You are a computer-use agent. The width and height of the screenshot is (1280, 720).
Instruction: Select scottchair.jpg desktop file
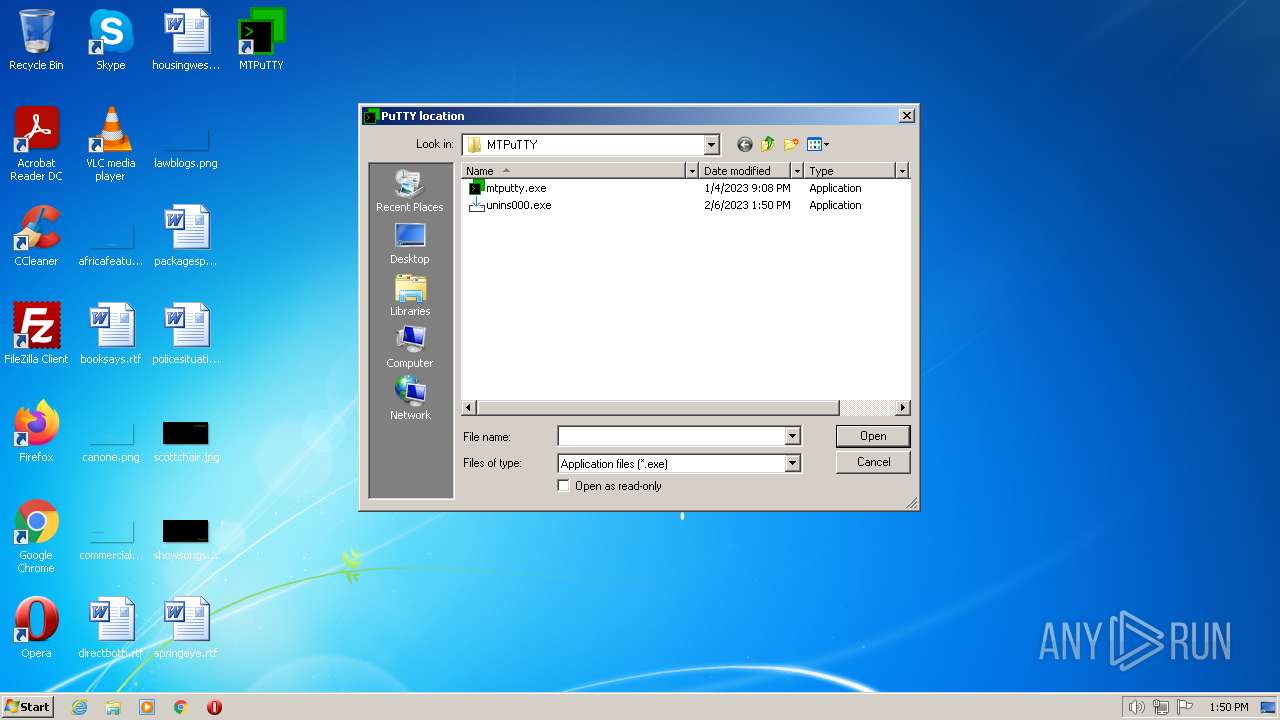click(186, 440)
